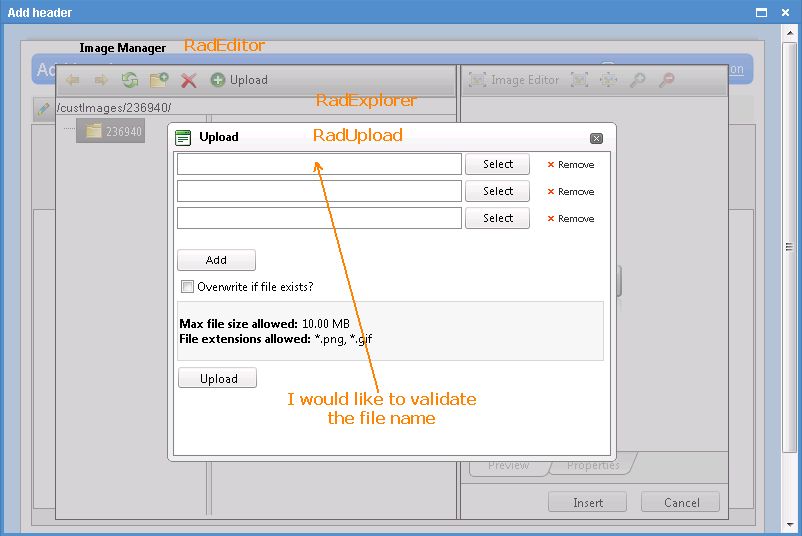802x536 pixels.
Task: Click the Upload button in the Upload dialog
Action: (217, 378)
